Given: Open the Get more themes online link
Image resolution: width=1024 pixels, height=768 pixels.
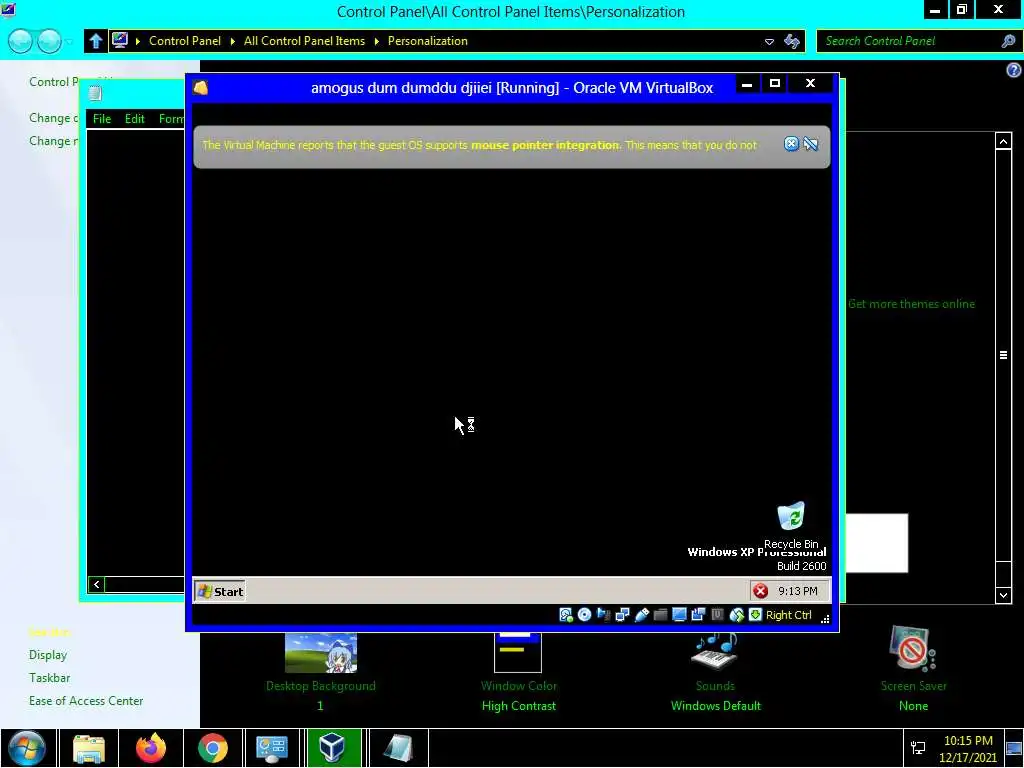Looking at the screenshot, I should point(911,304).
